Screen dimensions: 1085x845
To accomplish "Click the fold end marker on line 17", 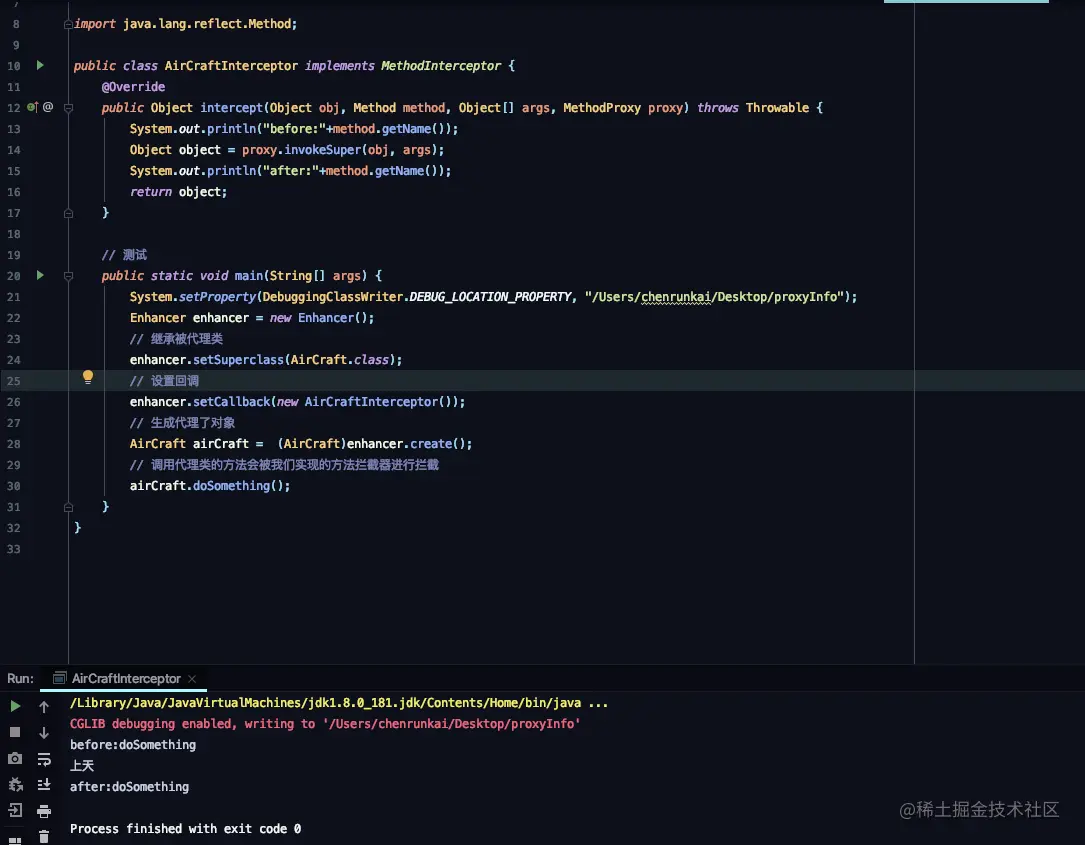I will (x=68, y=213).
